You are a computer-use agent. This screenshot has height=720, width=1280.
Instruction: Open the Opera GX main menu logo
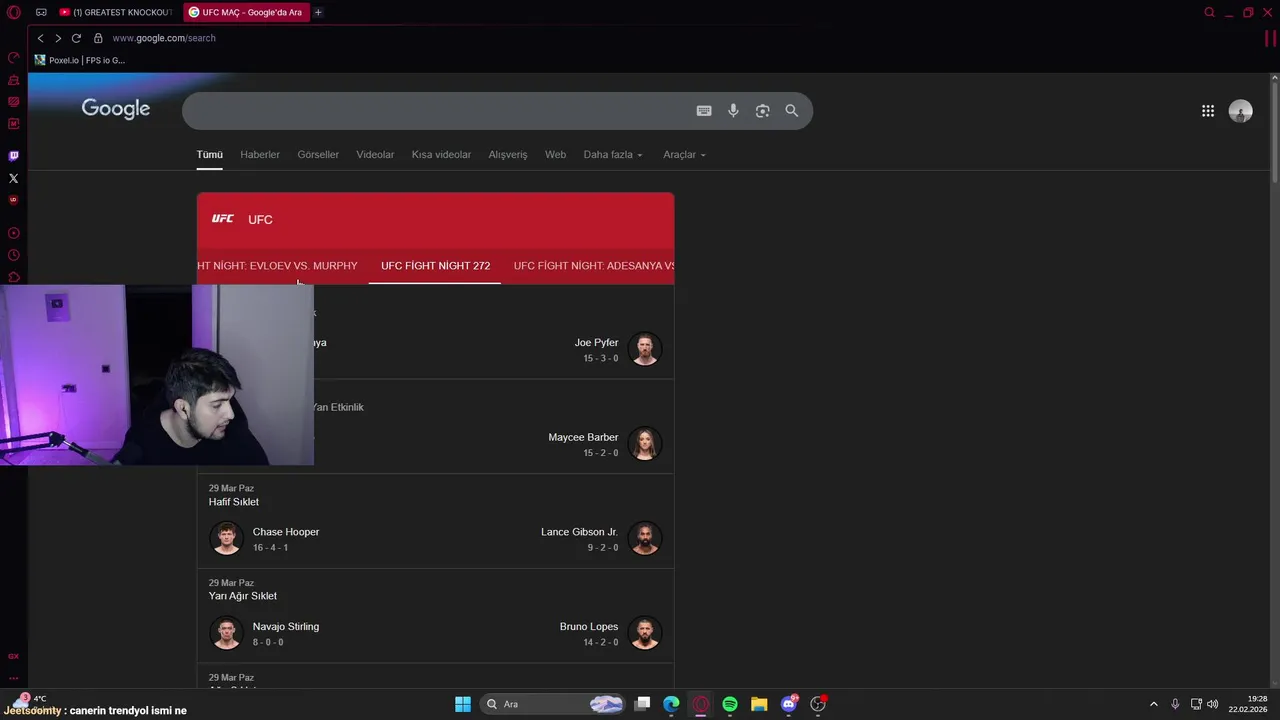(x=13, y=12)
